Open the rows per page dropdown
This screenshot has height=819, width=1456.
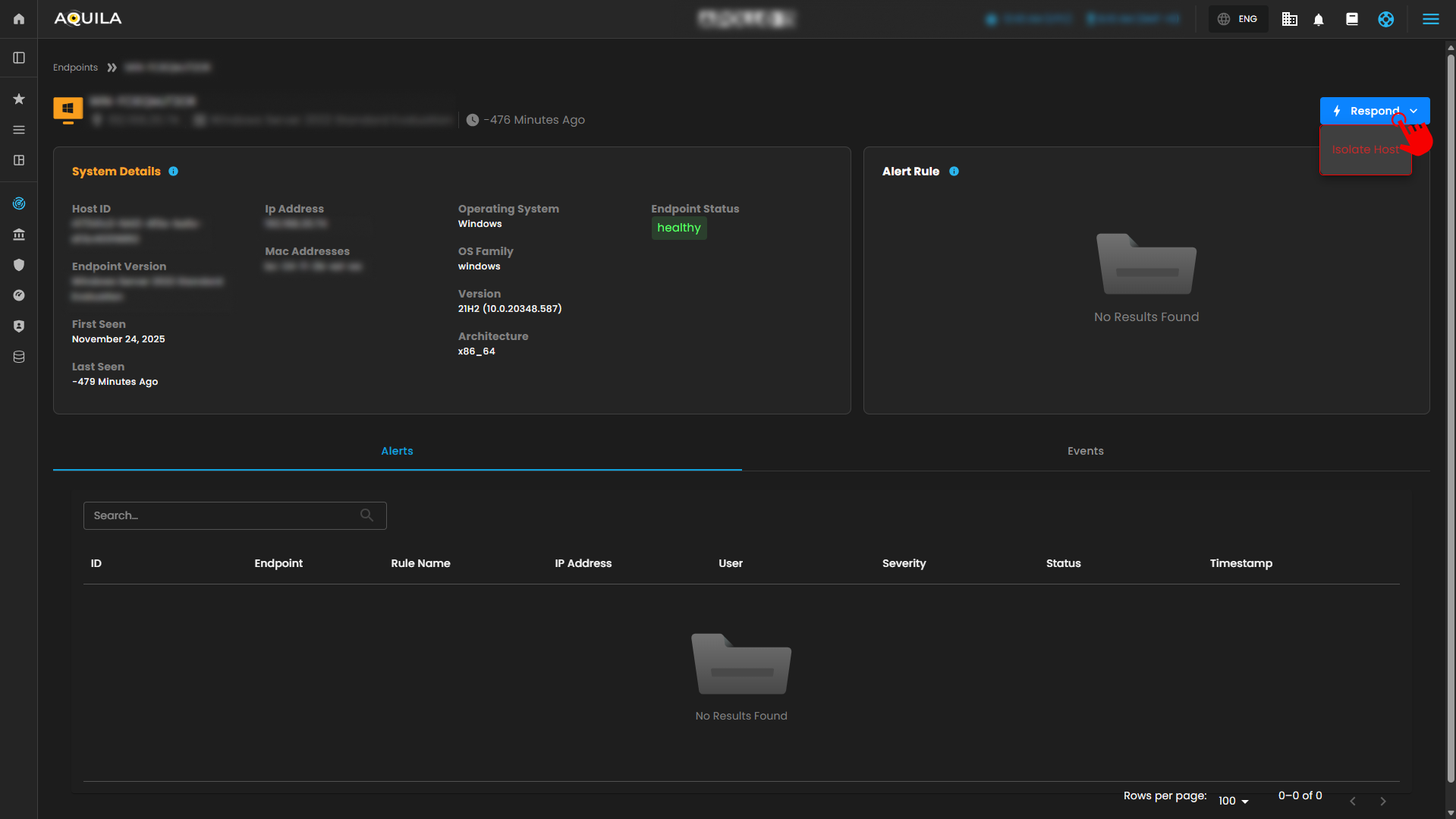(1233, 801)
